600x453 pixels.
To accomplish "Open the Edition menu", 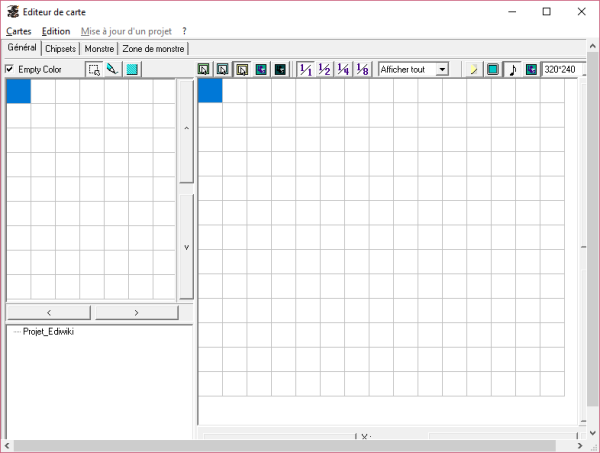I will tap(56, 31).
